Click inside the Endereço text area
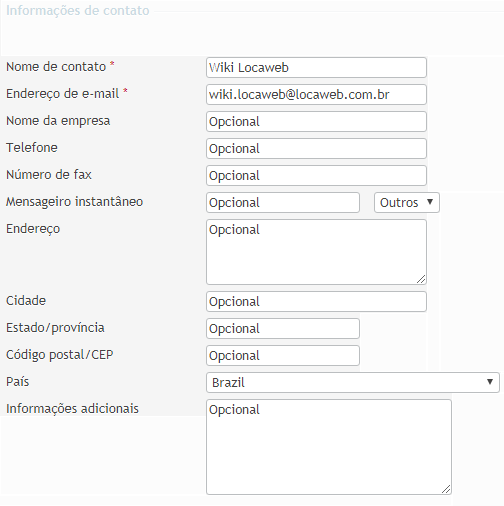This screenshot has width=504, height=506. pos(316,252)
